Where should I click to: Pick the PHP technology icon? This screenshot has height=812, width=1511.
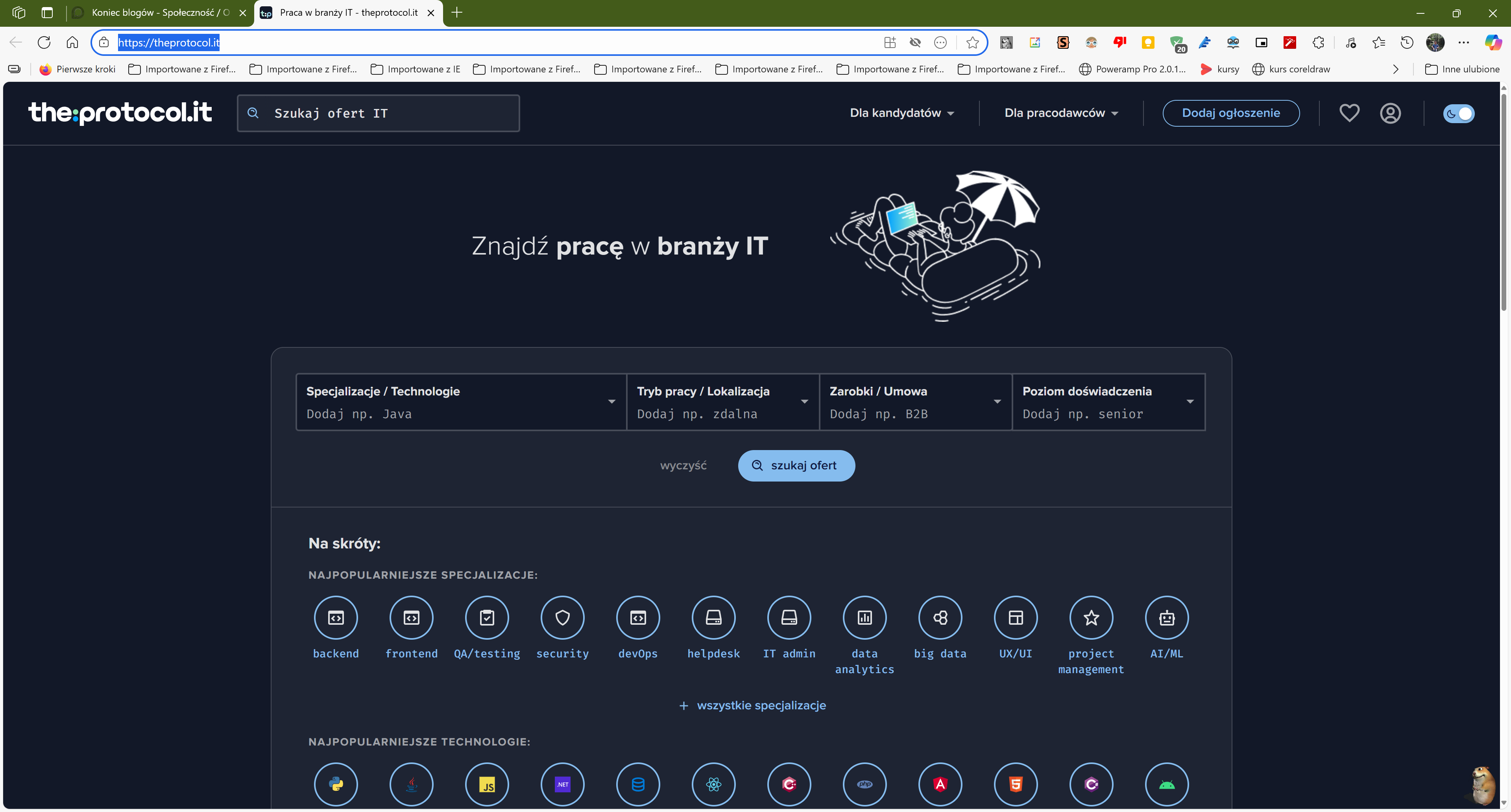[864, 784]
